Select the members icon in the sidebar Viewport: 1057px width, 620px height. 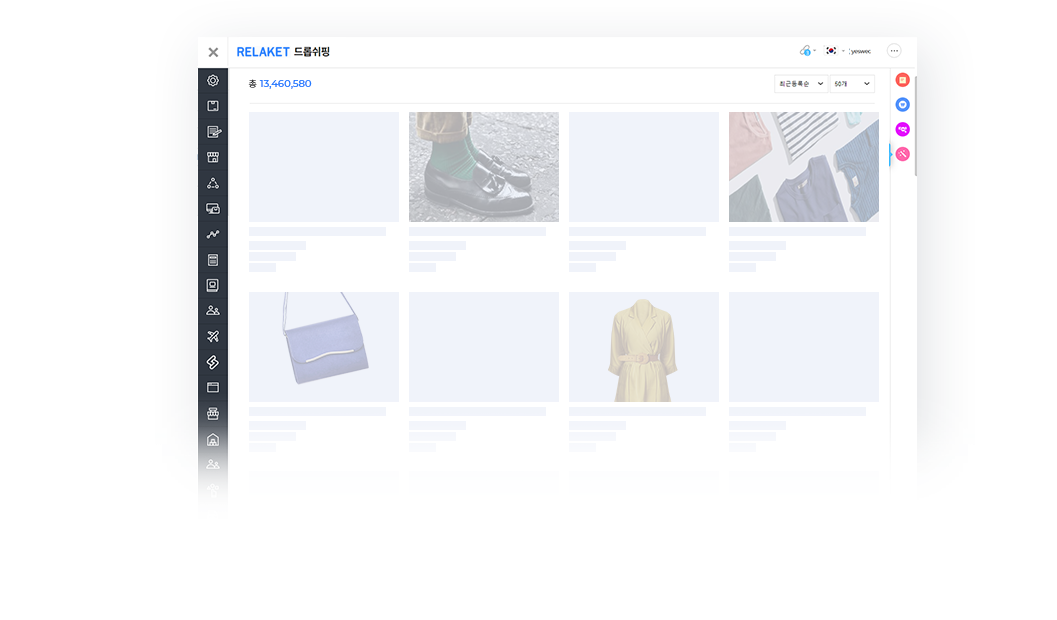pyautogui.click(x=212, y=310)
